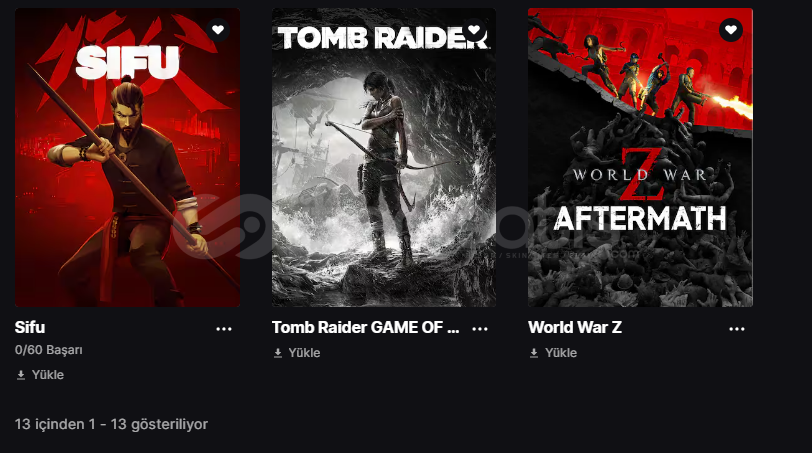This screenshot has height=453, width=812.
Task: Click the Tomb Raider GAME OF title
Action: click(x=366, y=327)
